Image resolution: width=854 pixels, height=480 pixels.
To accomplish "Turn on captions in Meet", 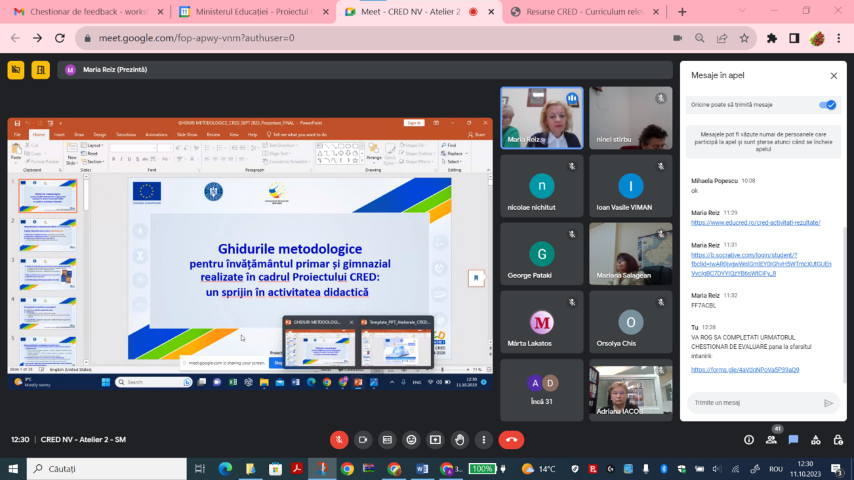I will pyautogui.click(x=387, y=440).
